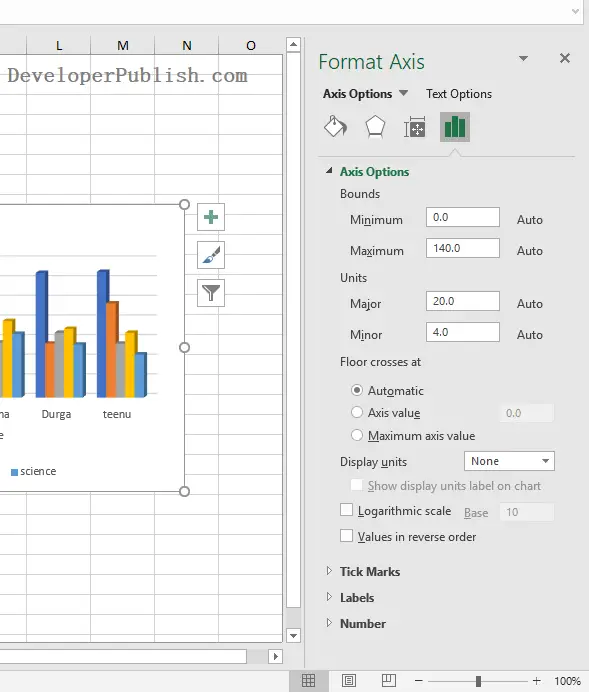This screenshot has height=693, width=589.
Task: Click the chart's bottom-right resize handle
Action: coord(185,491)
